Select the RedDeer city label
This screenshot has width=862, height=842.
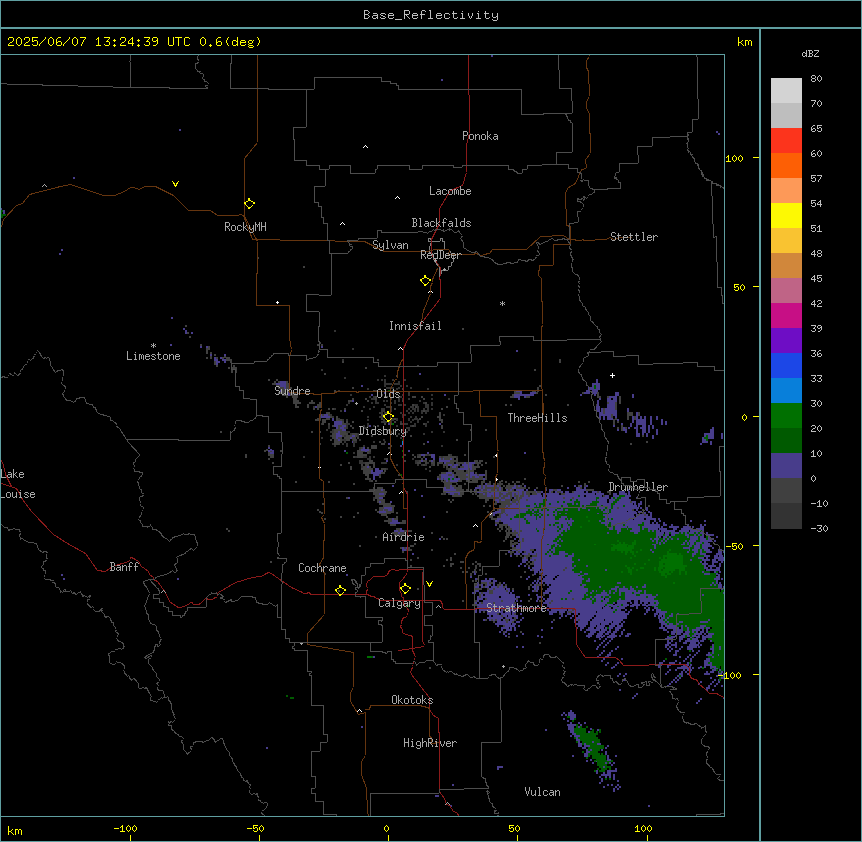(440, 255)
